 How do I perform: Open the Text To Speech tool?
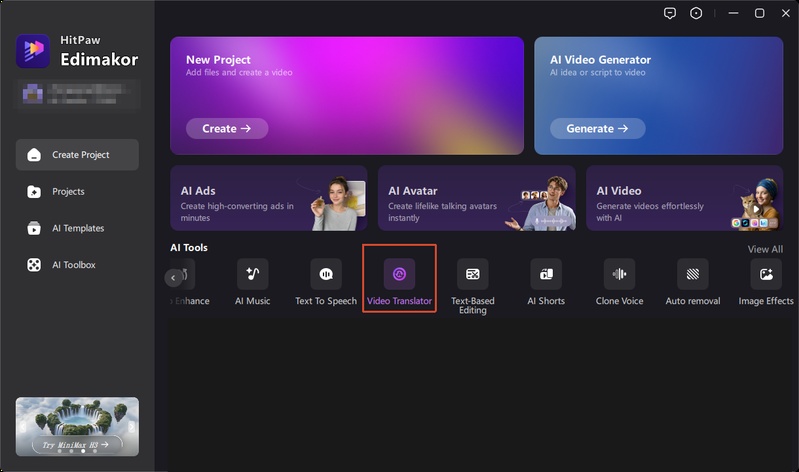pos(326,282)
